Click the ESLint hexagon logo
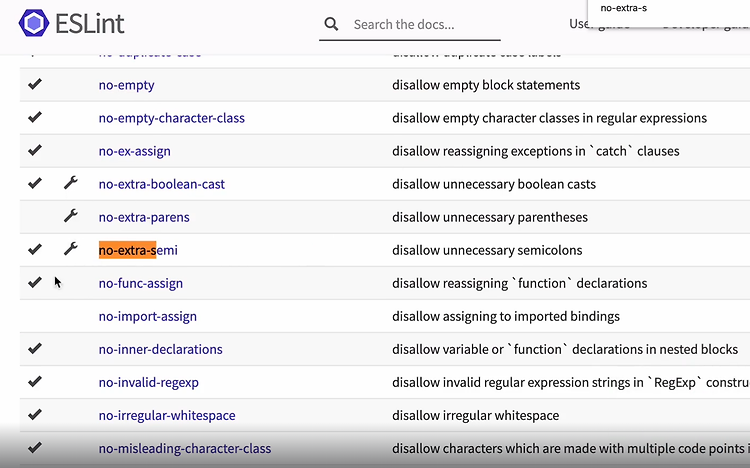This screenshot has width=750, height=468. tap(33, 23)
